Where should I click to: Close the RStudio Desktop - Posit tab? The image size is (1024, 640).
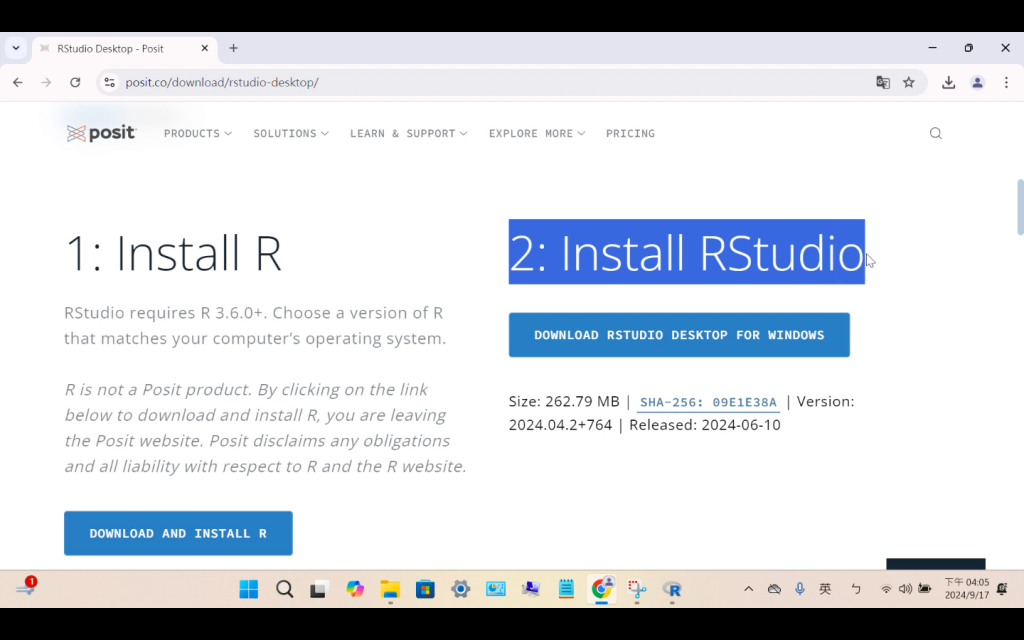[204, 48]
